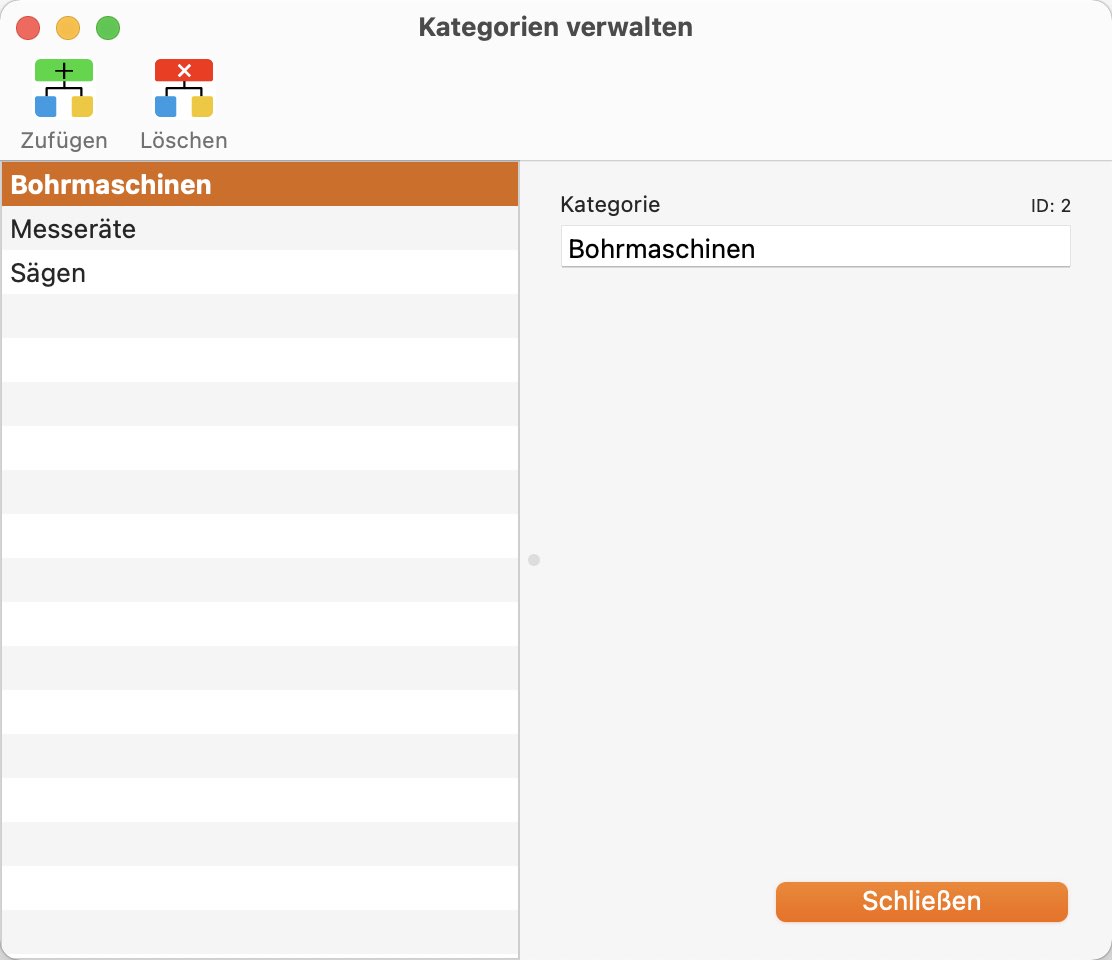The image size is (1112, 960).
Task: Click the 'ID: 2' label
Action: point(1050,206)
